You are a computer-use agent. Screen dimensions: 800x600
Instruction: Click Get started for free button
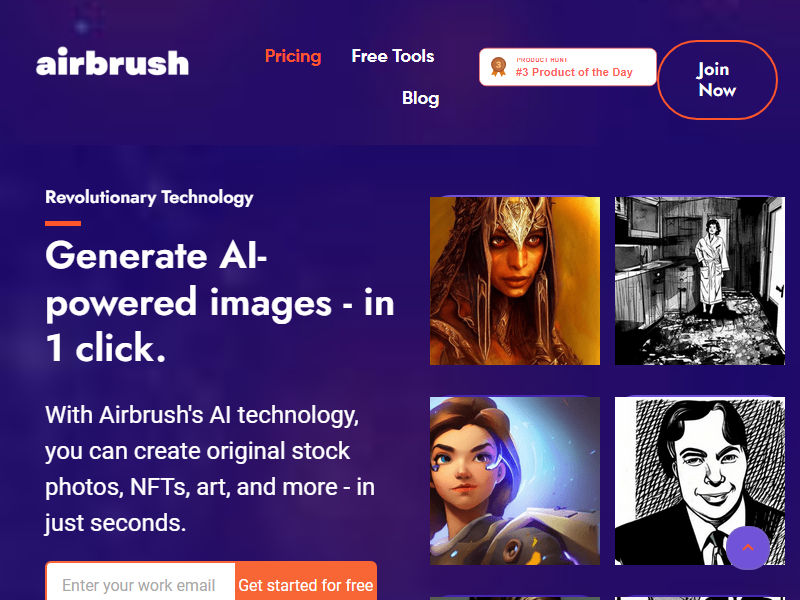click(306, 582)
